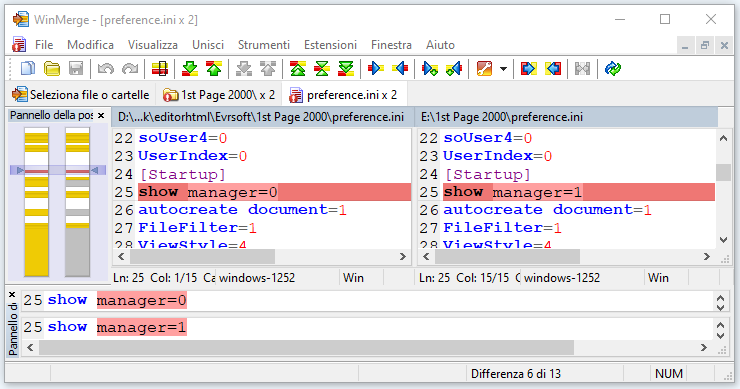Click the left pane horizontal scrollbar right arrow
Screen dimensions: 740x389
[x=403, y=256]
